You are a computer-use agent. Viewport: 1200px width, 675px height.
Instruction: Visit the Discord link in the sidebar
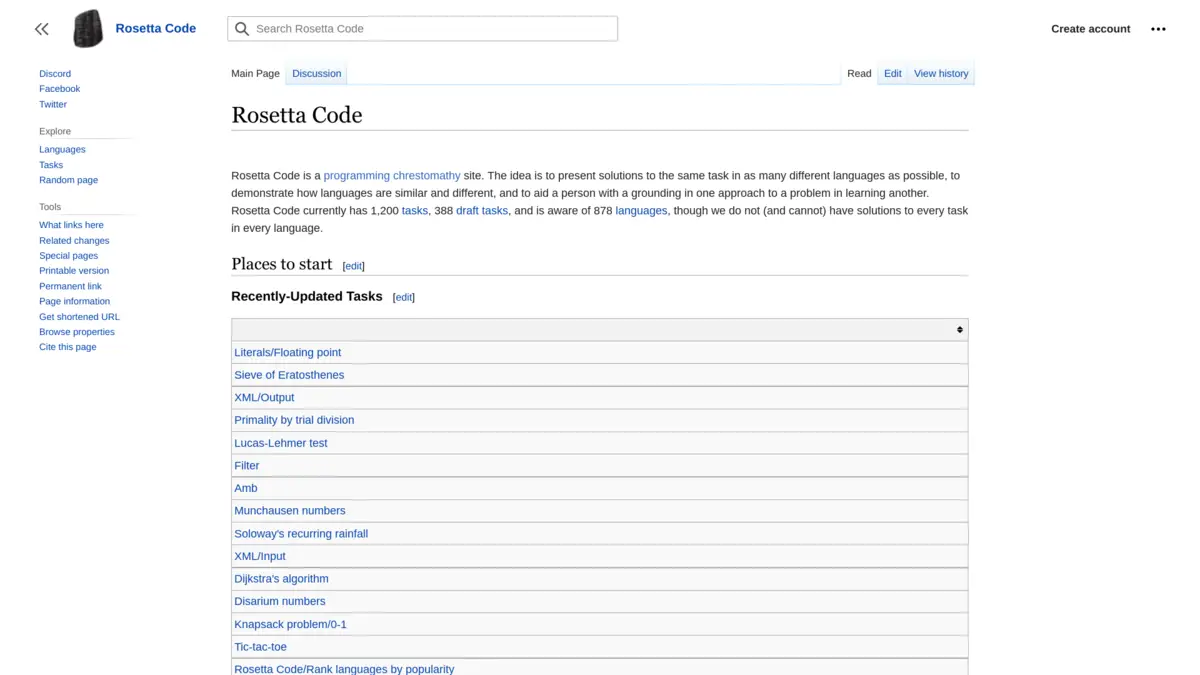(x=54, y=73)
